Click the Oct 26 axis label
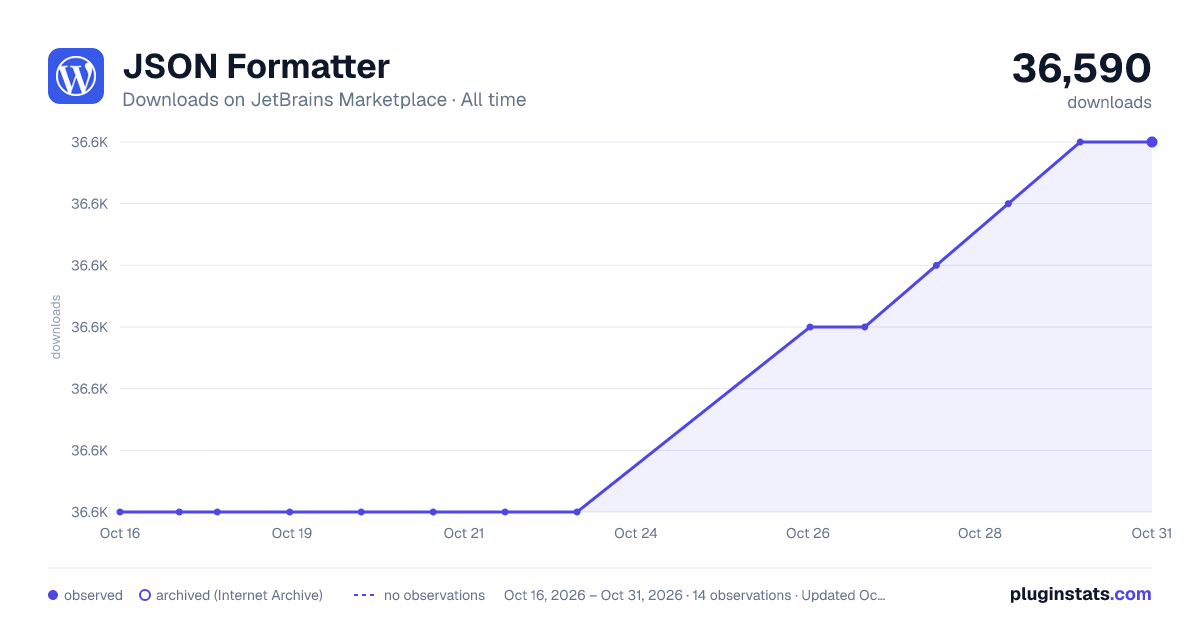This screenshot has height=630, width=1200. [x=808, y=533]
